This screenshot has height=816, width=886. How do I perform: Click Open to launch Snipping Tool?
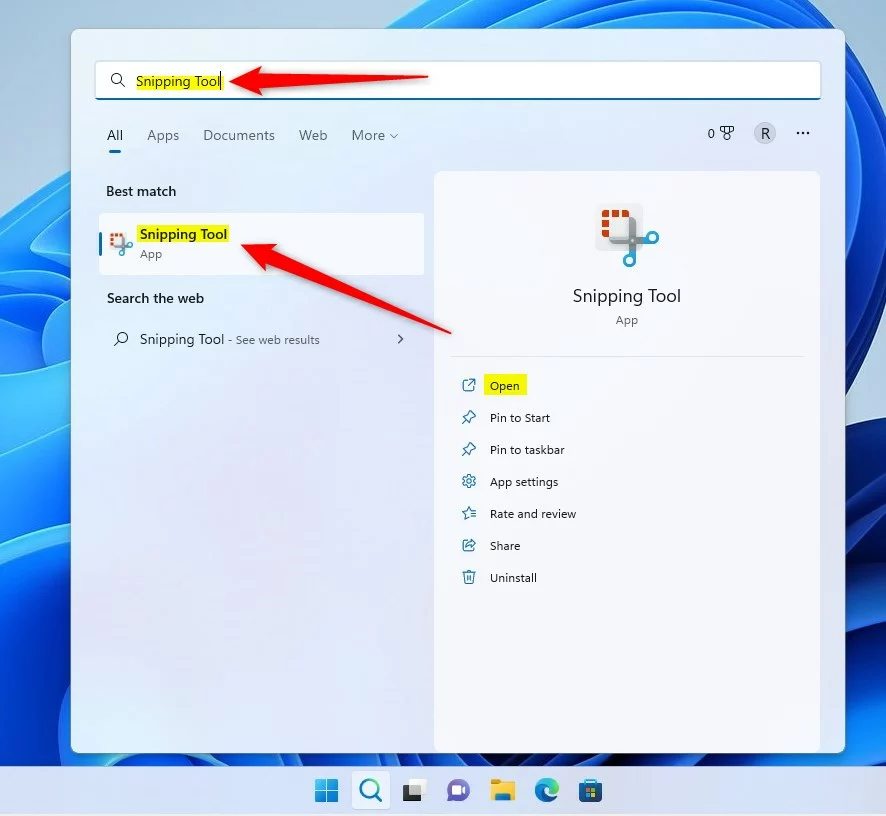(x=505, y=385)
